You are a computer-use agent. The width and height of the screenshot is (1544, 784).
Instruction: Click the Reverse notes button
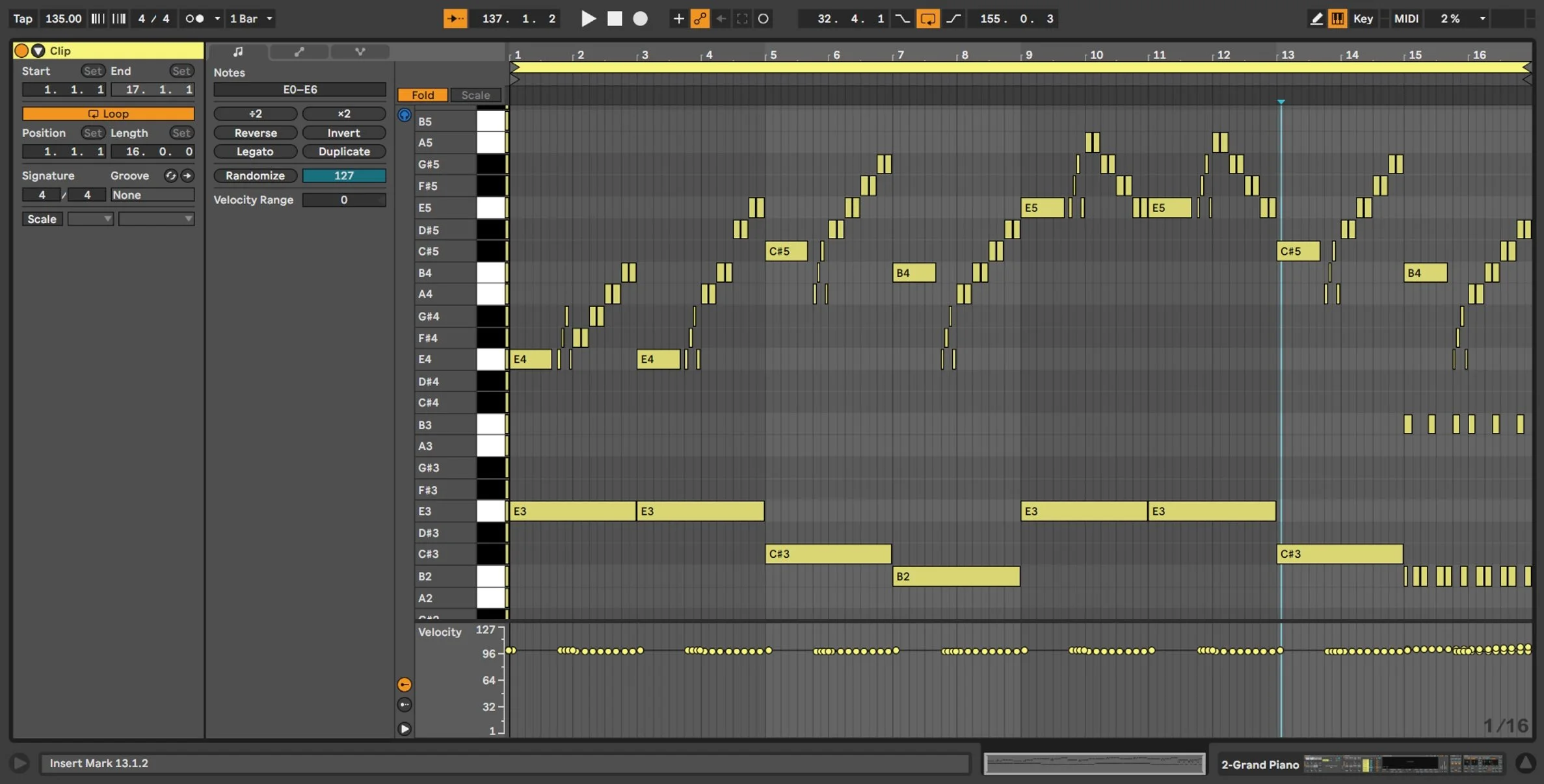coord(256,133)
